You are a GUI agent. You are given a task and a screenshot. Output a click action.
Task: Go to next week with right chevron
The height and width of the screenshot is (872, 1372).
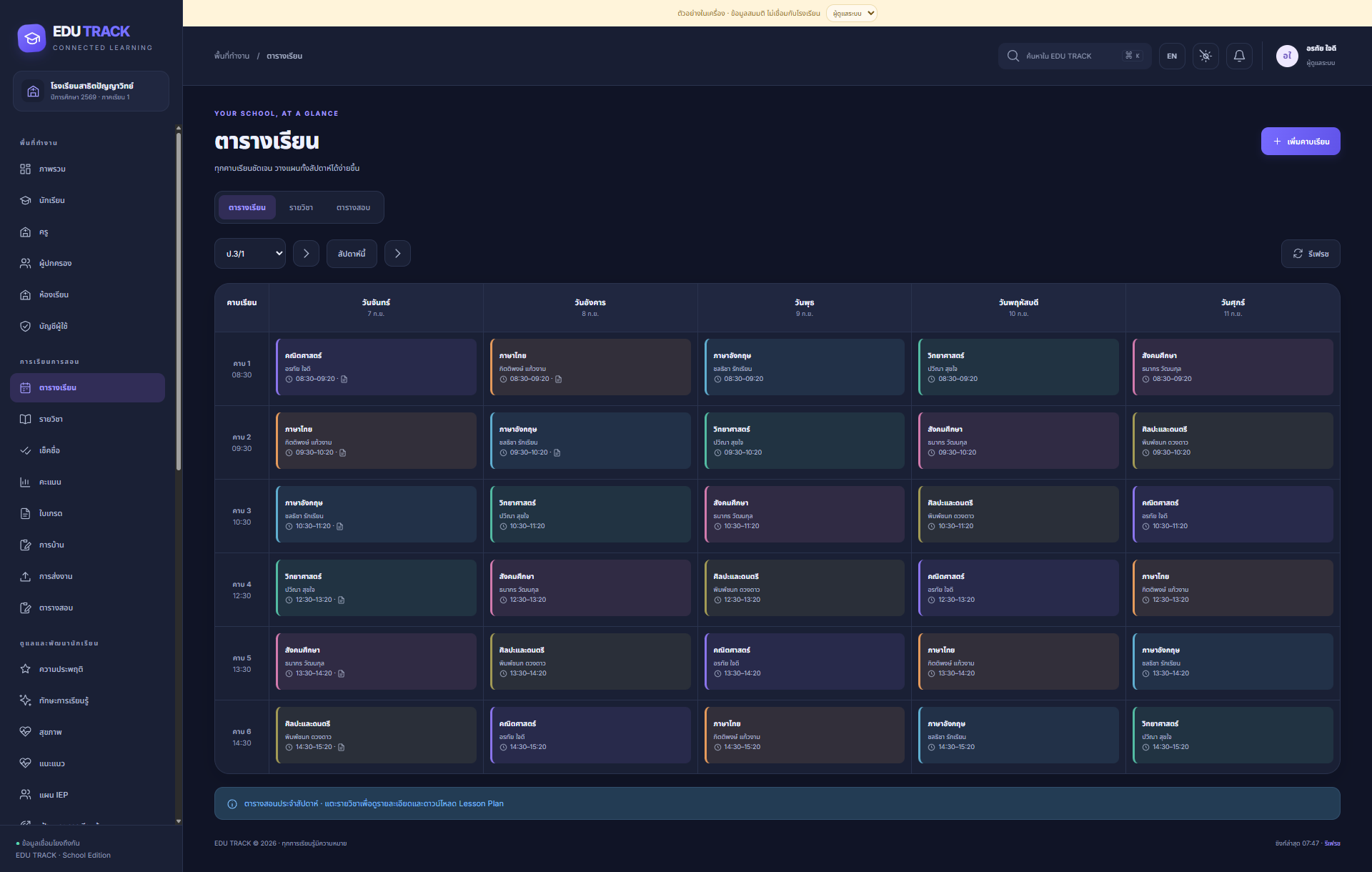point(397,254)
